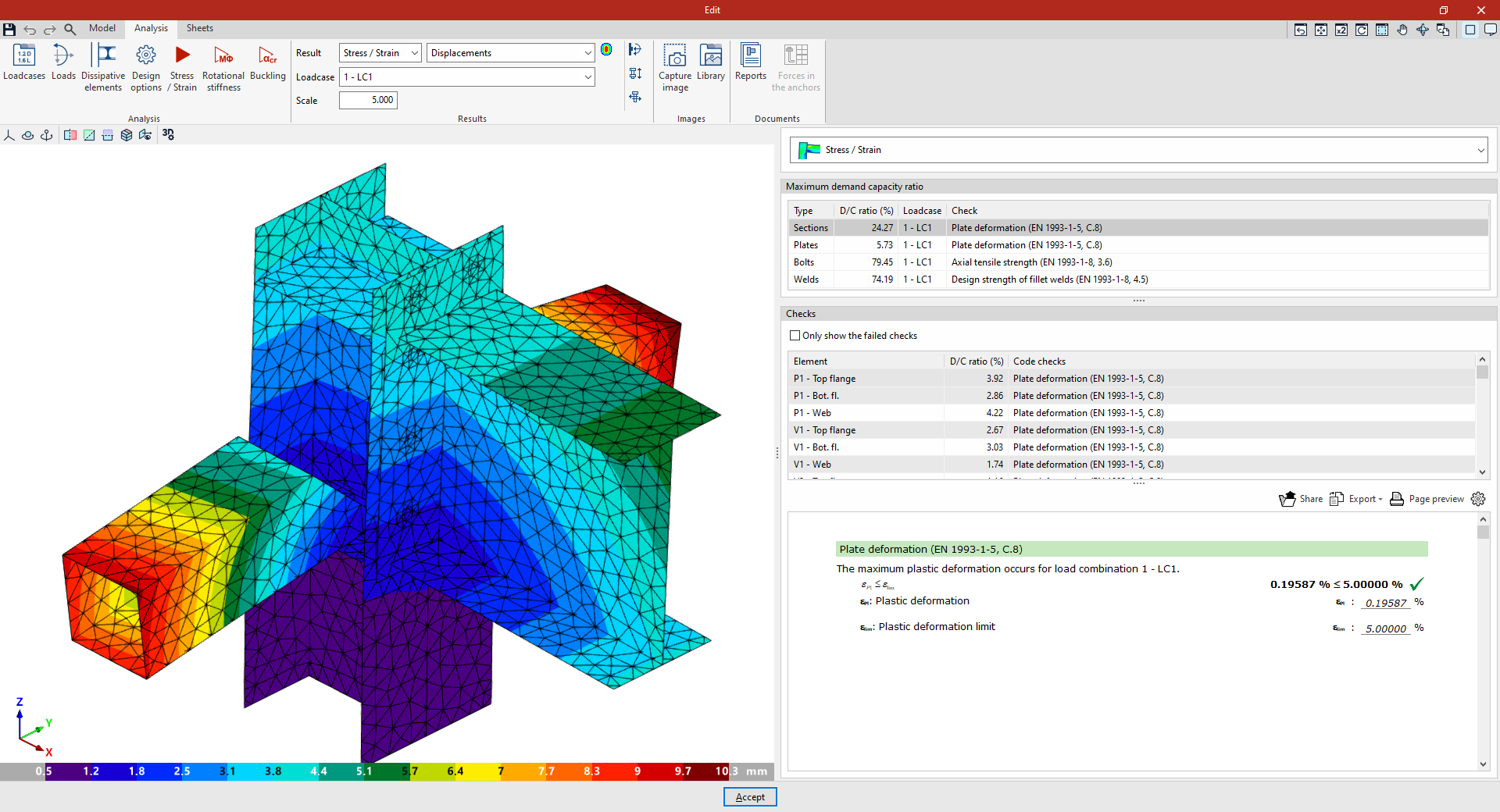
Task: Activate the 3D orbit tool
Action: click(x=1423, y=30)
